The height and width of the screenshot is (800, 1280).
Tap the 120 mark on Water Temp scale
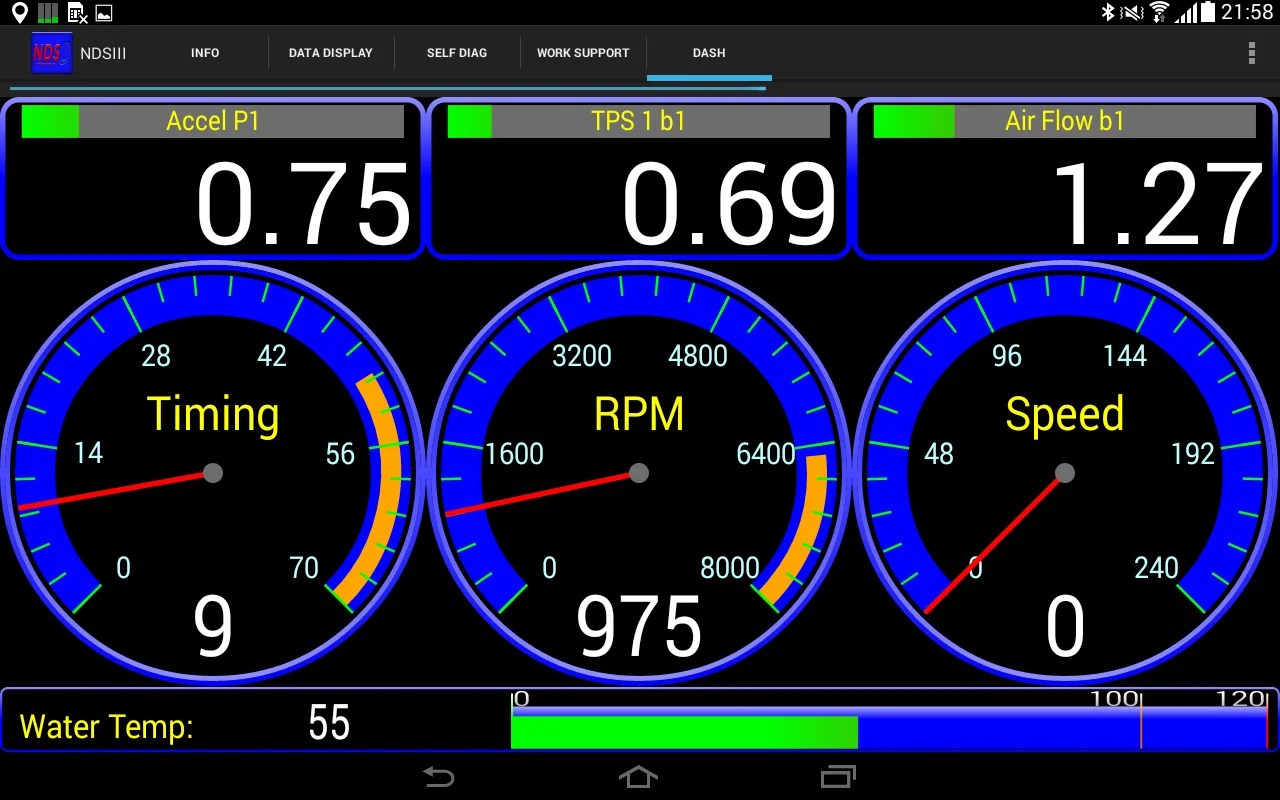pyautogui.click(x=1242, y=699)
